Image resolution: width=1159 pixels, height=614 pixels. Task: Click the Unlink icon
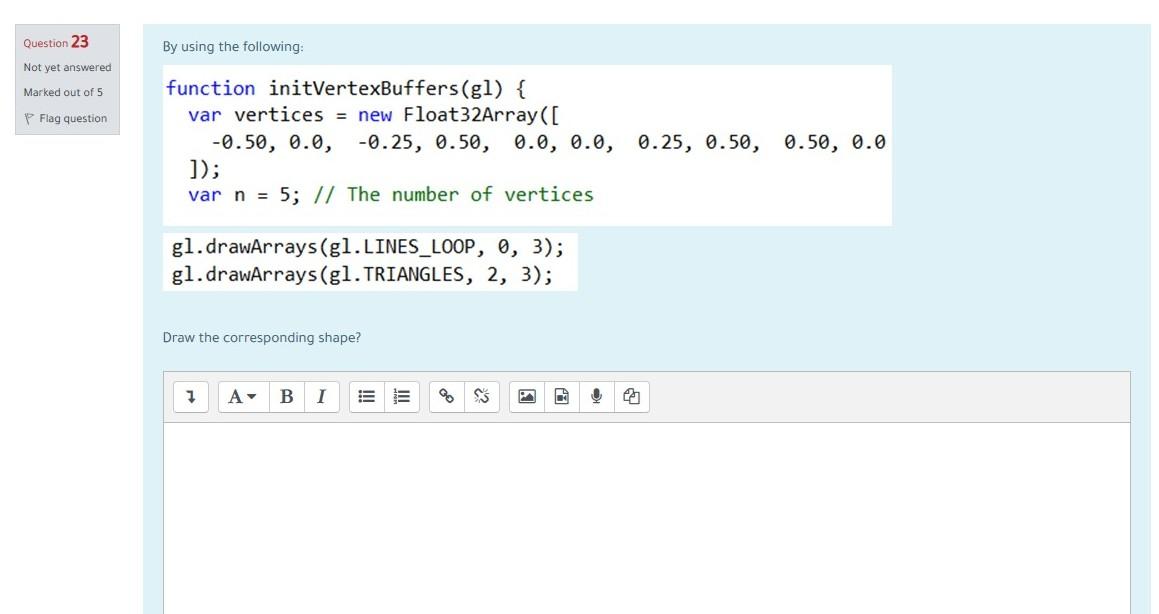click(x=481, y=396)
